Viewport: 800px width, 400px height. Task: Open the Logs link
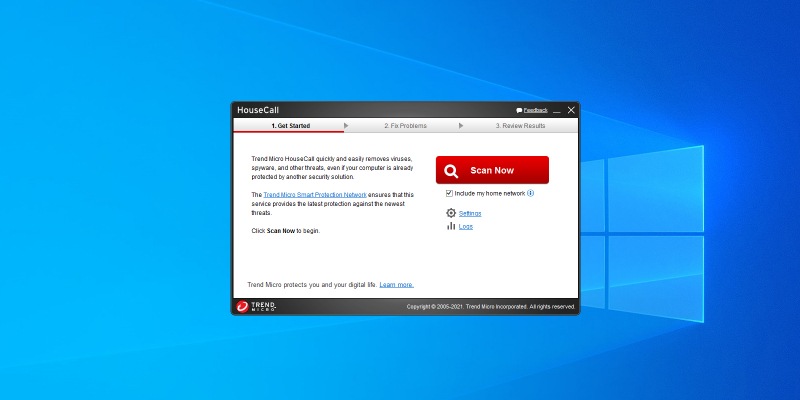(466, 227)
